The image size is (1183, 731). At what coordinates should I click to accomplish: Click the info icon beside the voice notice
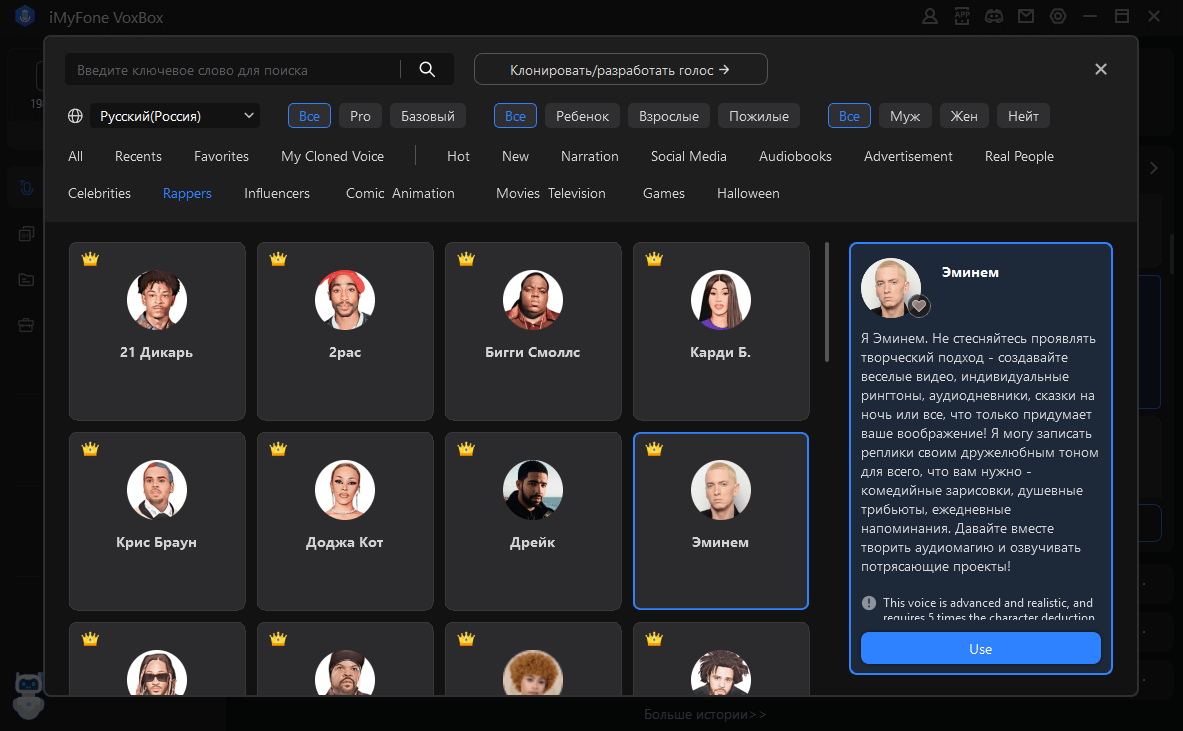[869, 603]
